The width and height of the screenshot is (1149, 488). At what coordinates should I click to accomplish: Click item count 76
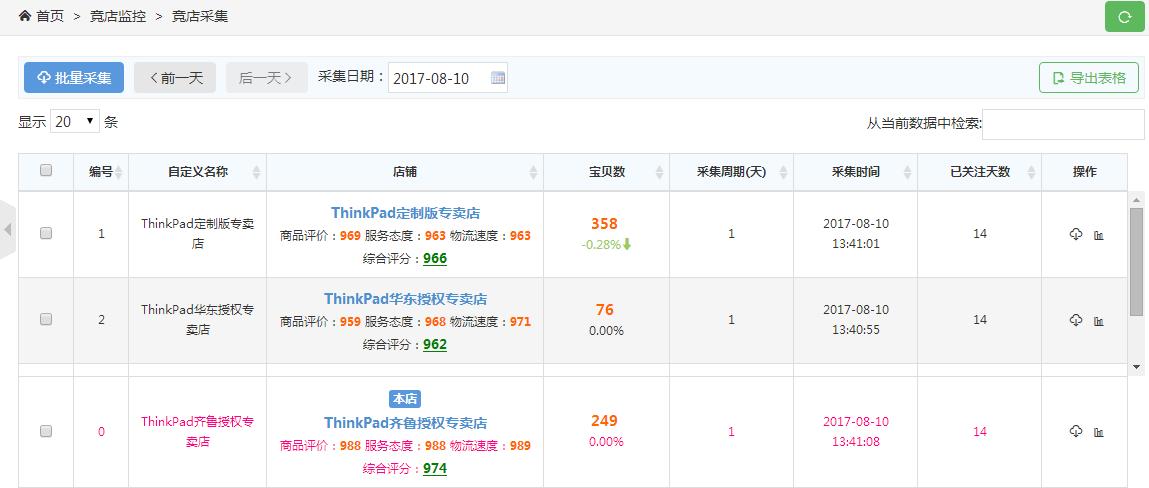pos(605,310)
